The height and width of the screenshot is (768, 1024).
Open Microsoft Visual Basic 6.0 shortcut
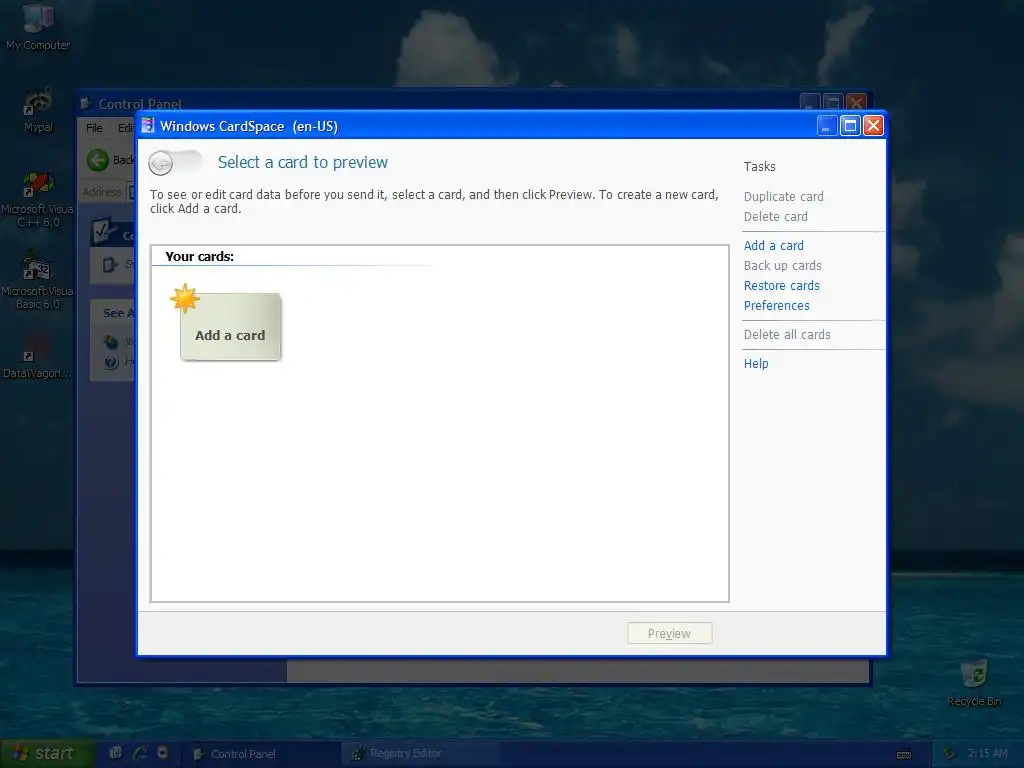tap(38, 281)
